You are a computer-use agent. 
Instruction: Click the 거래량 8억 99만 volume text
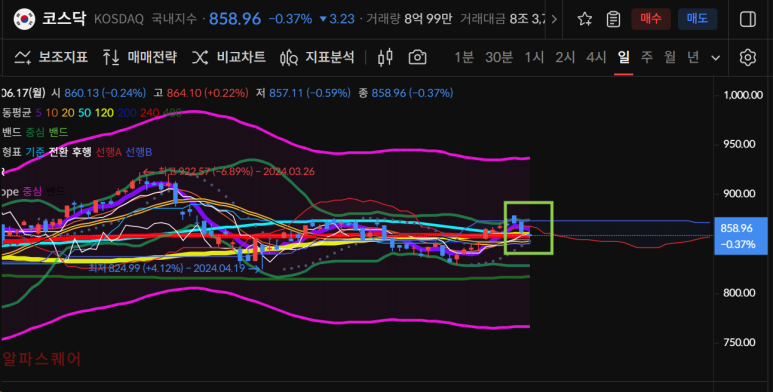tap(409, 19)
